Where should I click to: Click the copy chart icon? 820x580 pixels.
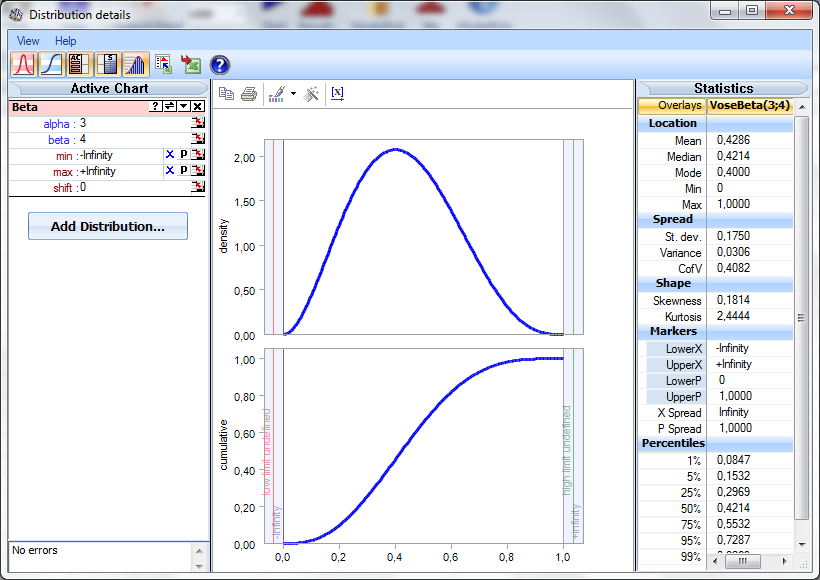pyautogui.click(x=227, y=93)
